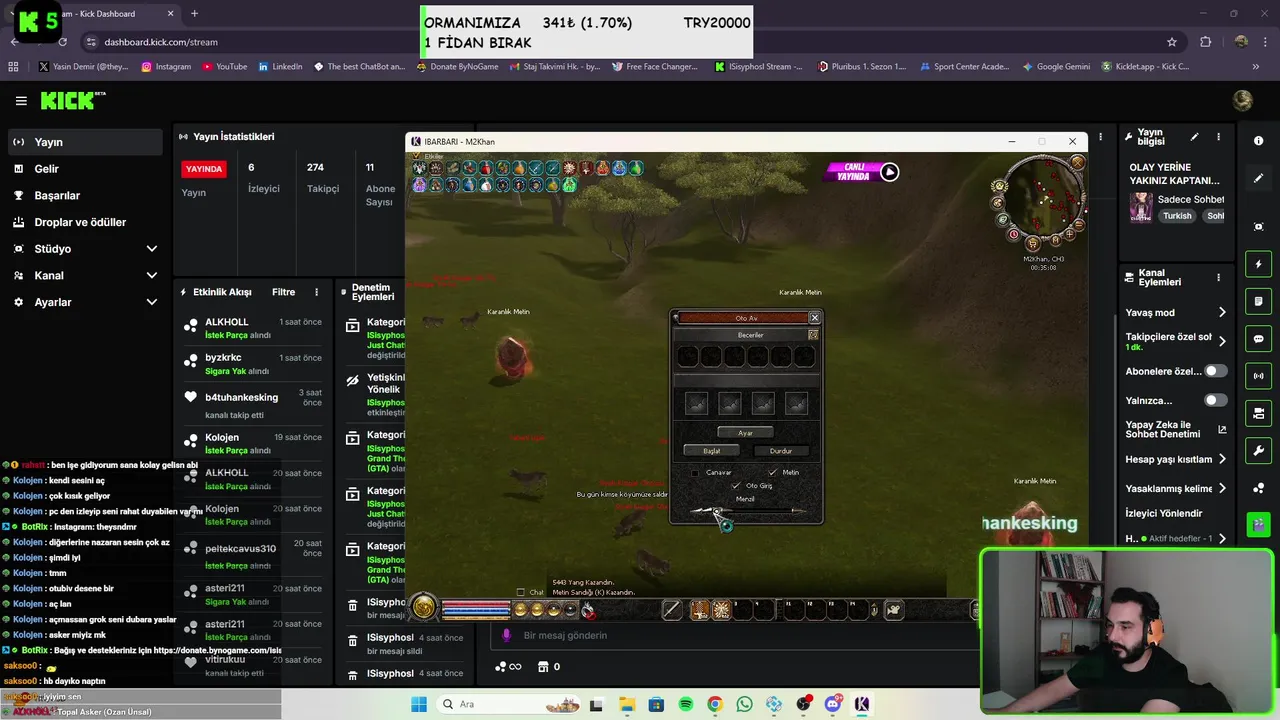The height and width of the screenshot is (720, 1280).
Task: Click the lightning bolt icon in right rail
Action: pyautogui.click(x=1258, y=264)
